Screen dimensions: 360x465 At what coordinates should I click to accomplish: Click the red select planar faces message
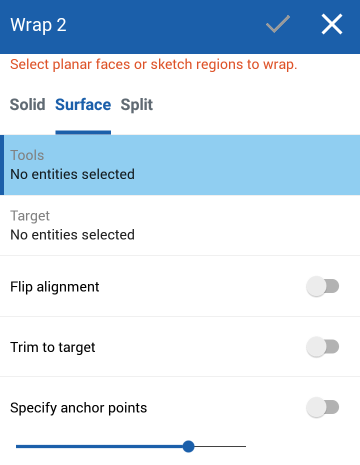click(153, 64)
